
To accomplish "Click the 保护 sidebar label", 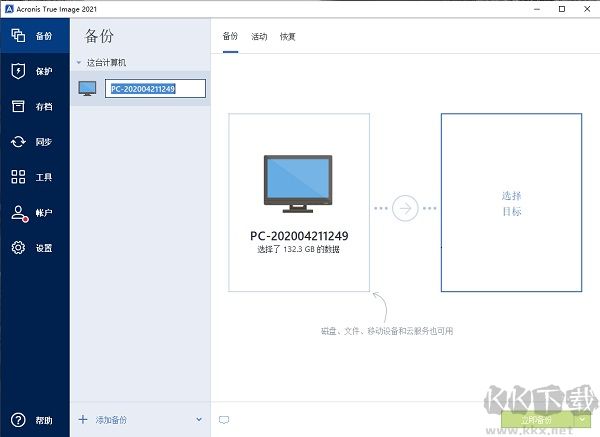I will pyautogui.click(x=44, y=71).
